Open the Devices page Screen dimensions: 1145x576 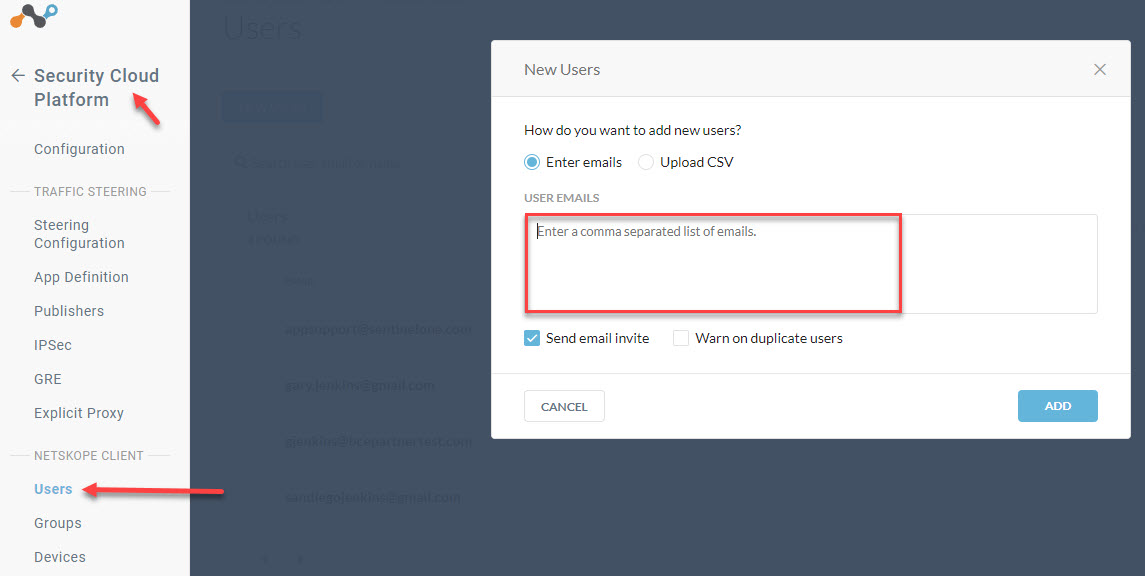[60, 557]
